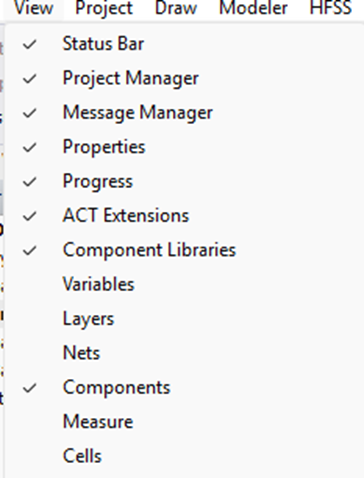Show the Nets panel

click(x=184, y=353)
